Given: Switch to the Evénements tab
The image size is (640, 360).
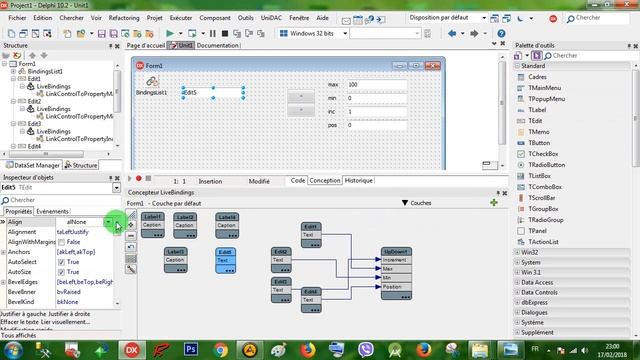Looking at the screenshot, I should pyautogui.click(x=52, y=211).
